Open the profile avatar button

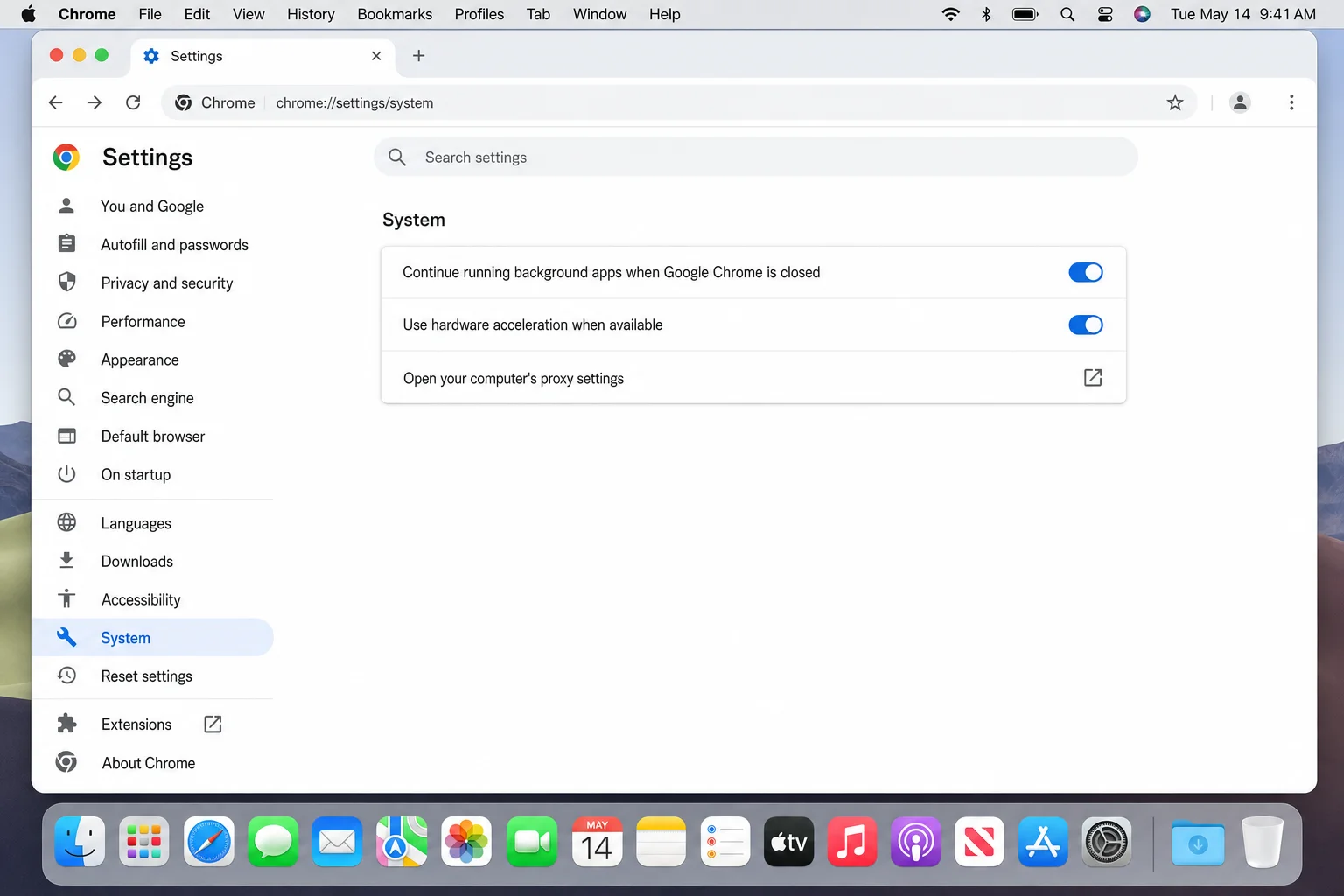click(x=1240, y=102)
